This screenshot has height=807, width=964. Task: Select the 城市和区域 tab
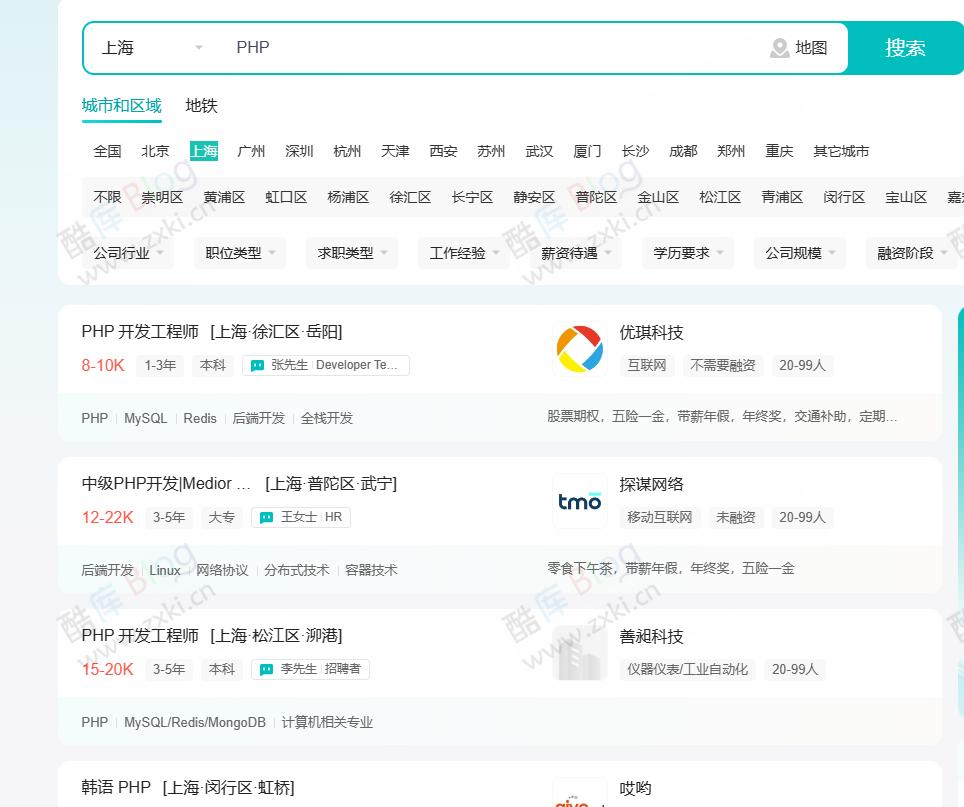pos(121,106)
